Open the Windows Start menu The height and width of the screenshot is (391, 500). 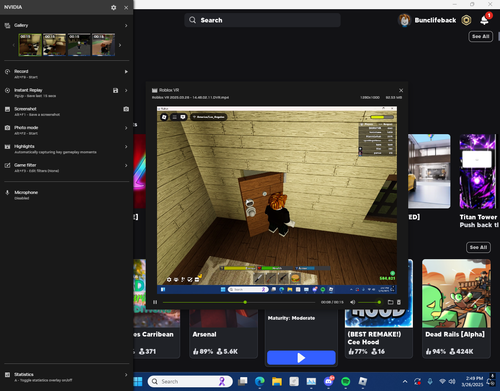[138, 381]
